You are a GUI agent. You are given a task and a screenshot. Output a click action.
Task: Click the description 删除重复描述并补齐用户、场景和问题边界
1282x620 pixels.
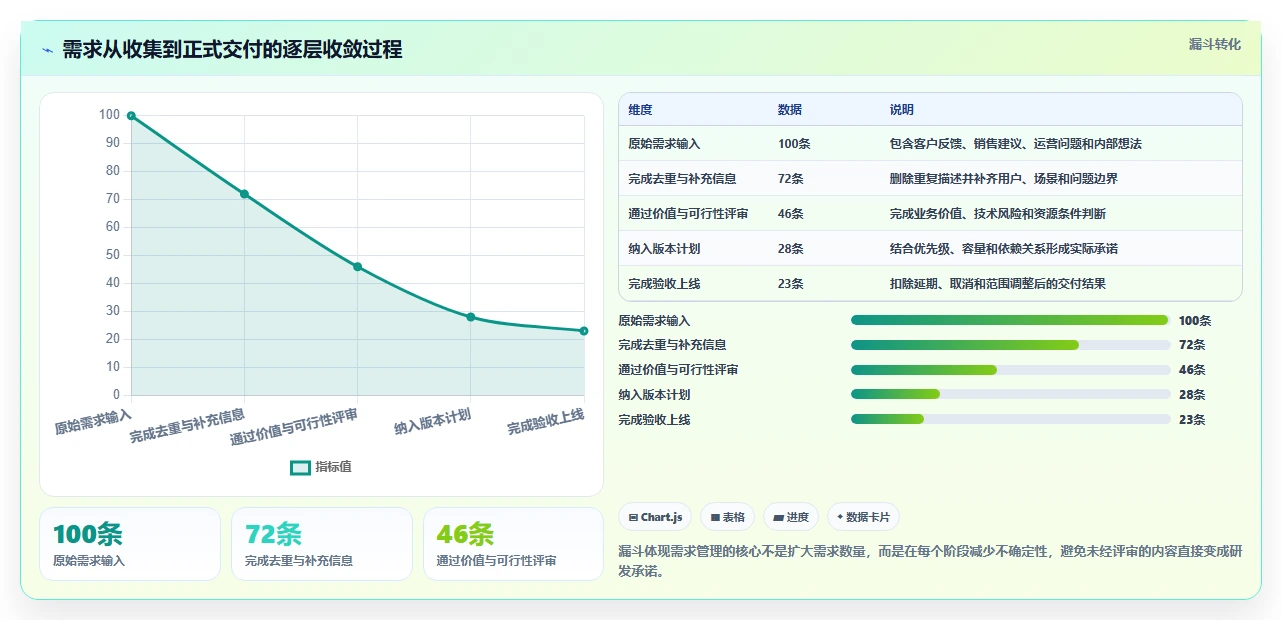pos(1004,179)
